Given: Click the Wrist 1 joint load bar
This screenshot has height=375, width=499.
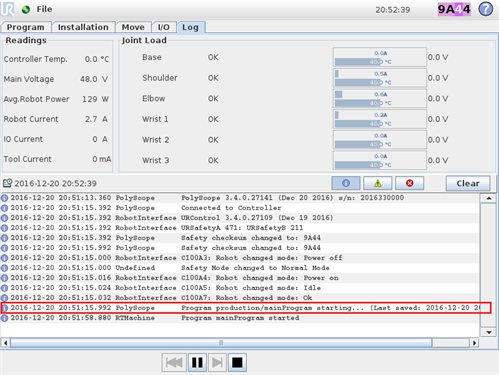Looking at the screenshot, I should click(380, 119).
